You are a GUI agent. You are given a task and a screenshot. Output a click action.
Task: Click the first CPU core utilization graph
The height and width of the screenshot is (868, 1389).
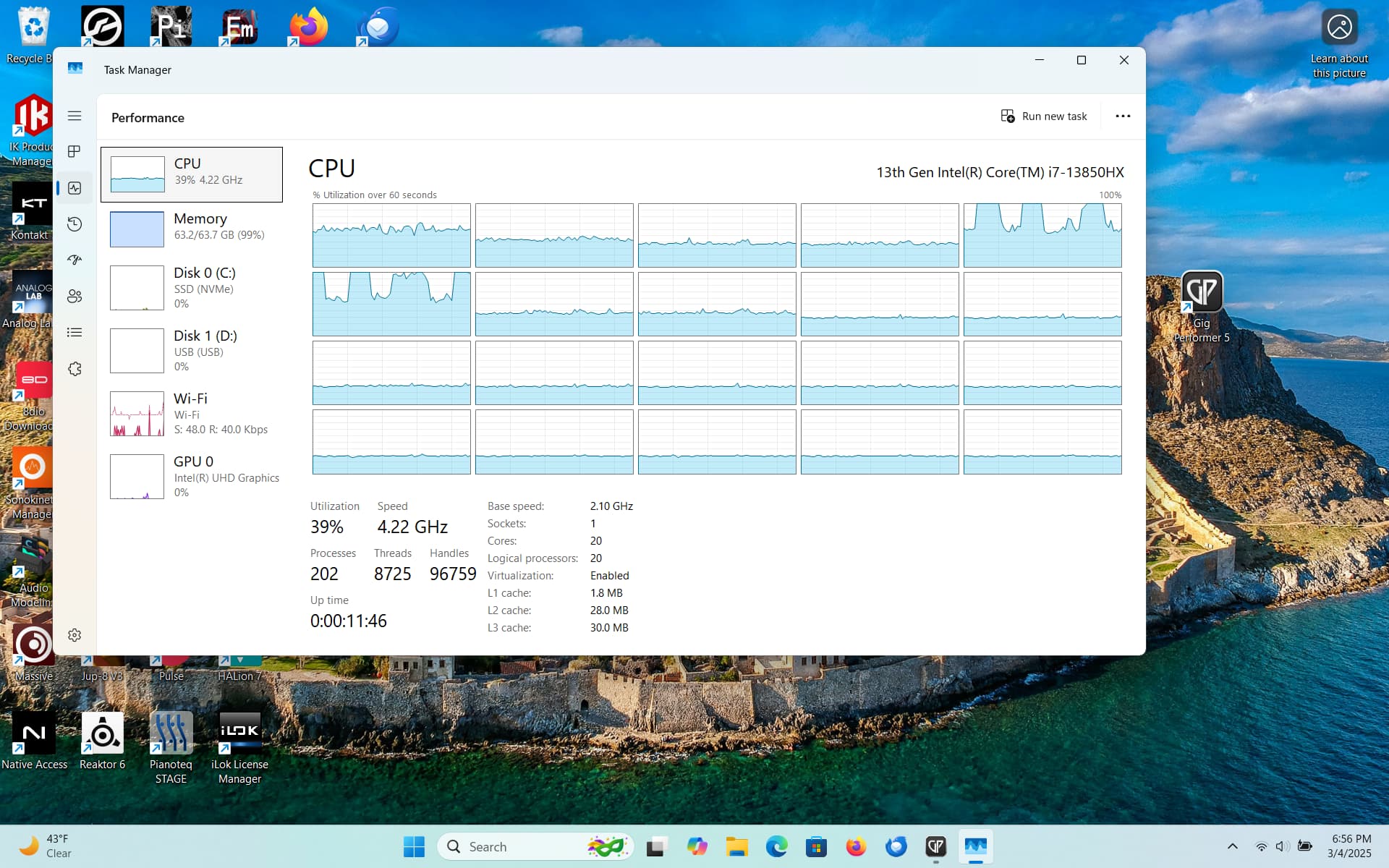[391, 235]
